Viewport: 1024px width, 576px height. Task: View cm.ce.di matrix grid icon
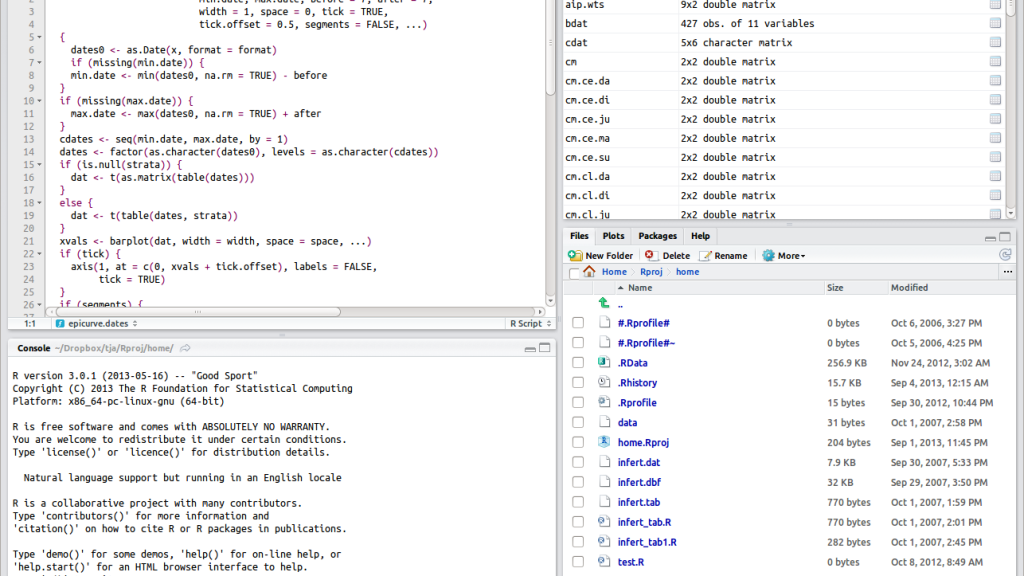coord(995,100)
